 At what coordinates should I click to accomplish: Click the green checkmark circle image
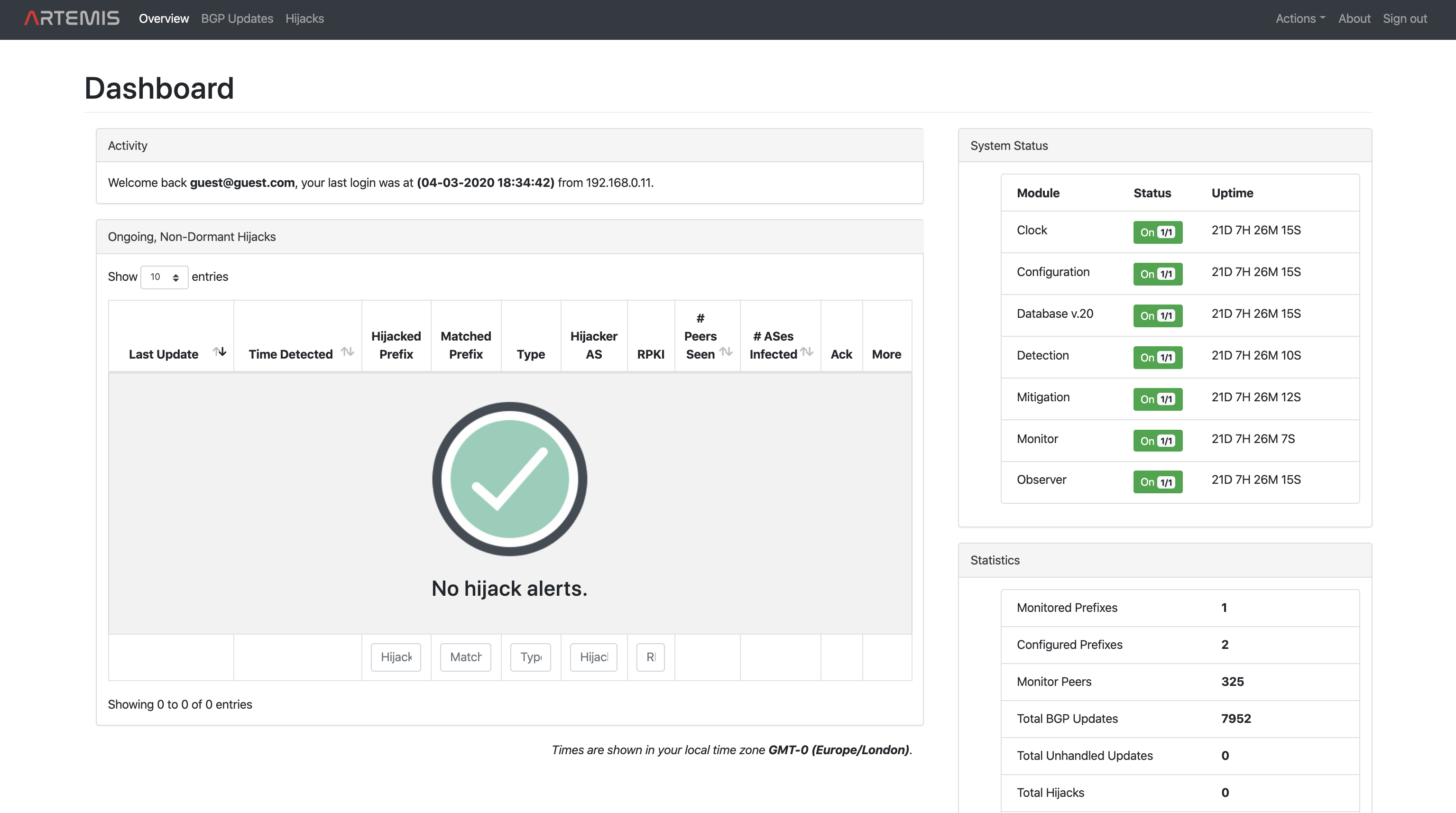(509, 479)
